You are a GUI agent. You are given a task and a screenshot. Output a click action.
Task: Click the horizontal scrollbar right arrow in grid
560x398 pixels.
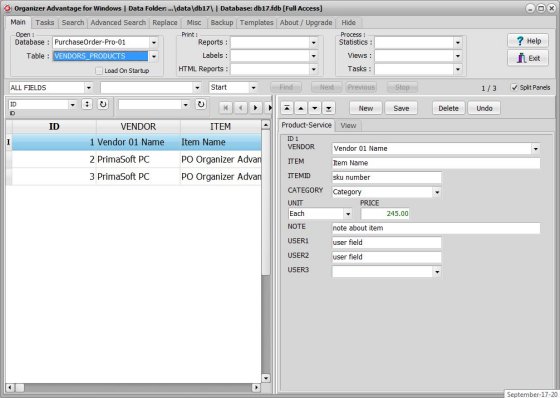tap(256, 387)
